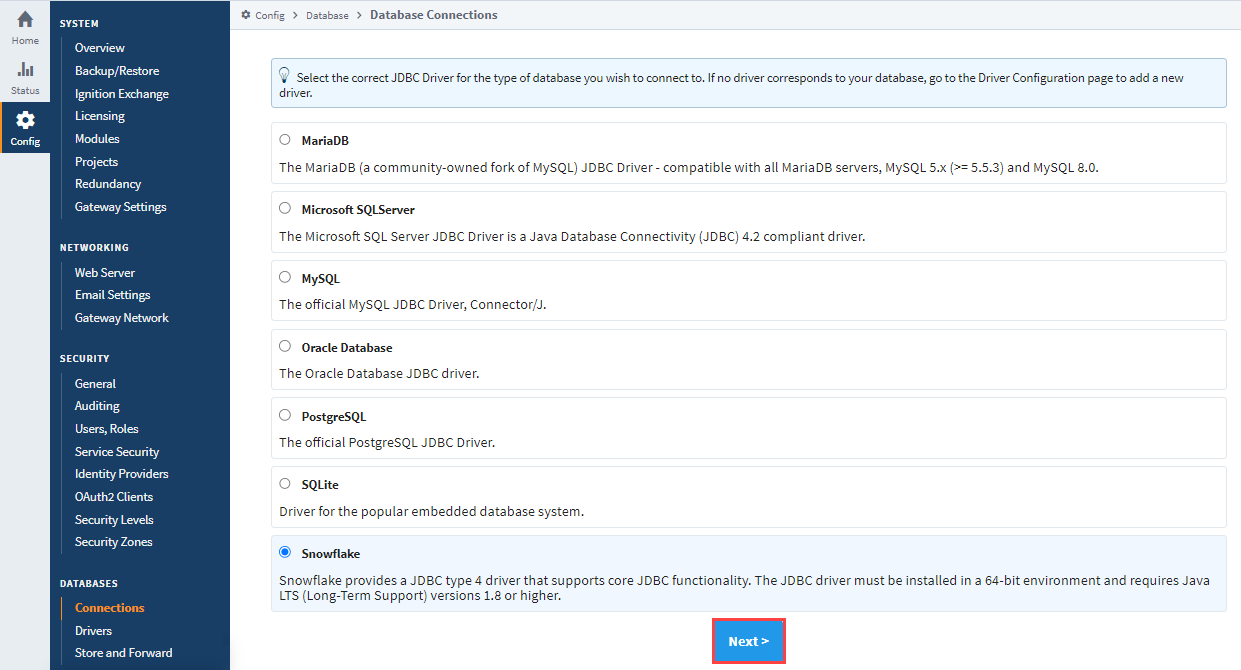Click the SYSTEM section header

[x=79, y=23]
